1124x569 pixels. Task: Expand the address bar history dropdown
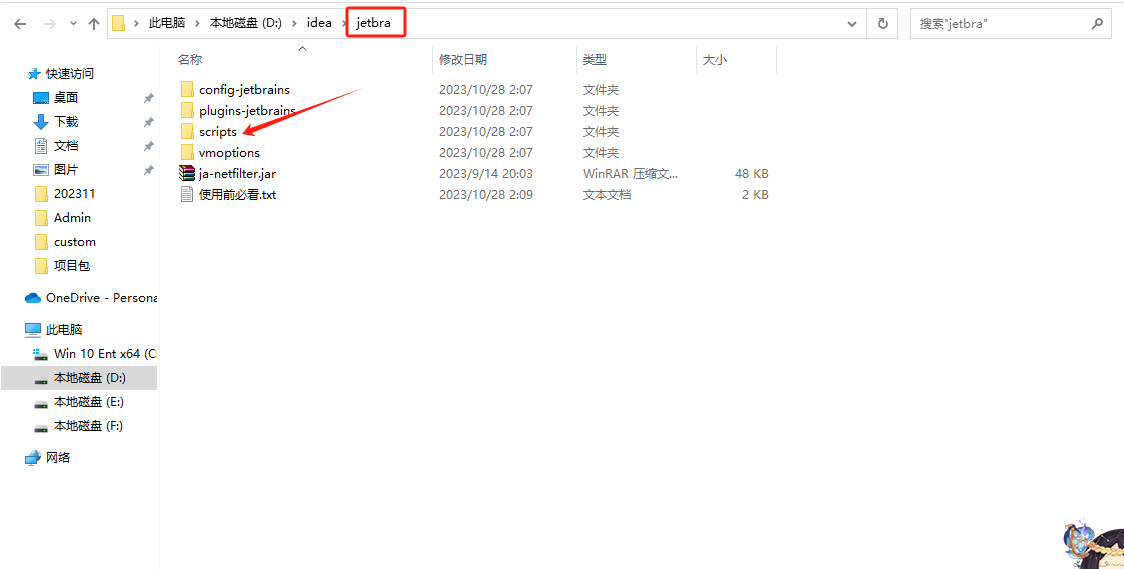[852, 23]
